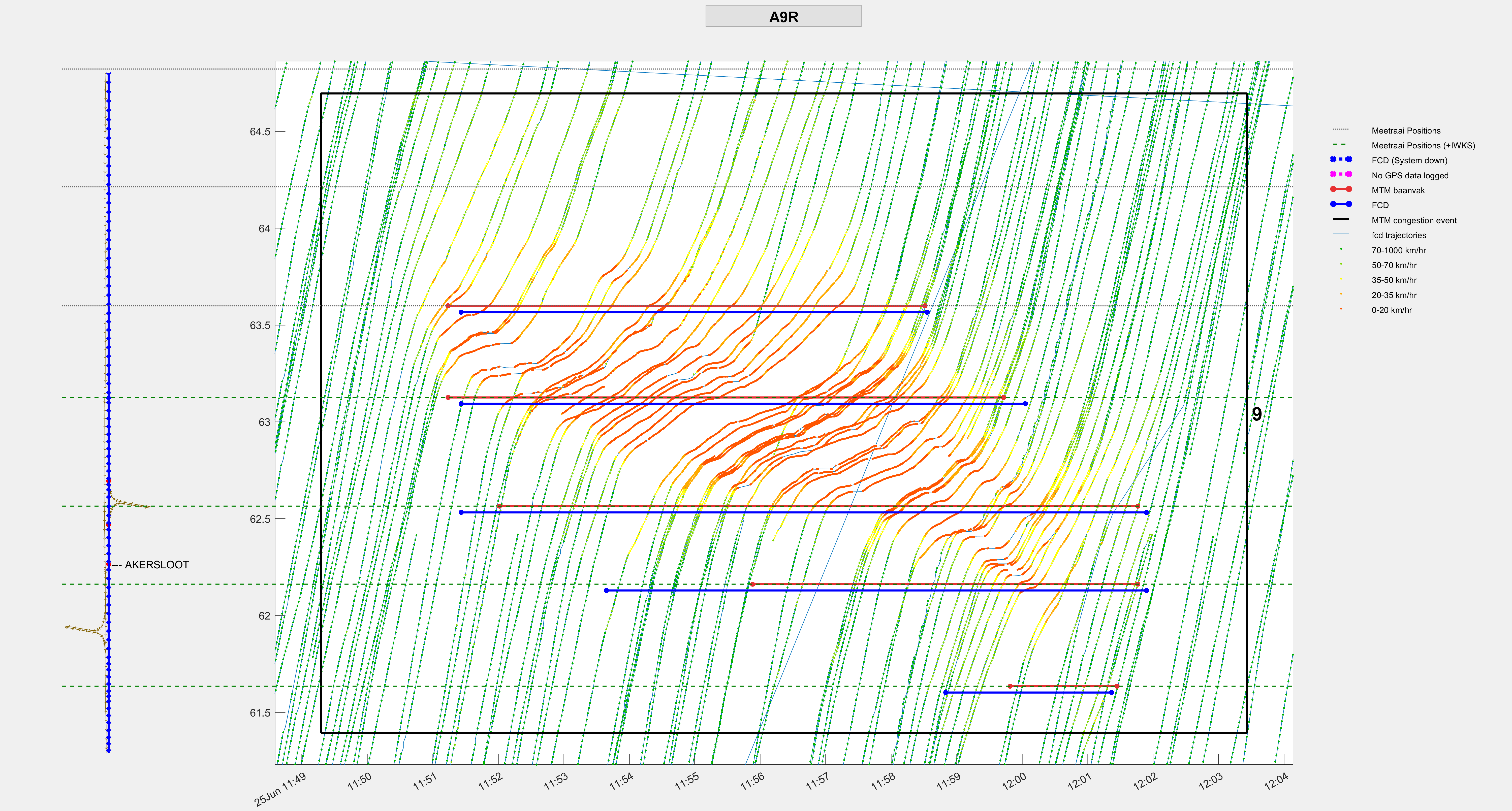The height and width of the screenshot is (811, 1512).
Task: Click the 12:04 time axis label
Action: (x=1276, y=781)
